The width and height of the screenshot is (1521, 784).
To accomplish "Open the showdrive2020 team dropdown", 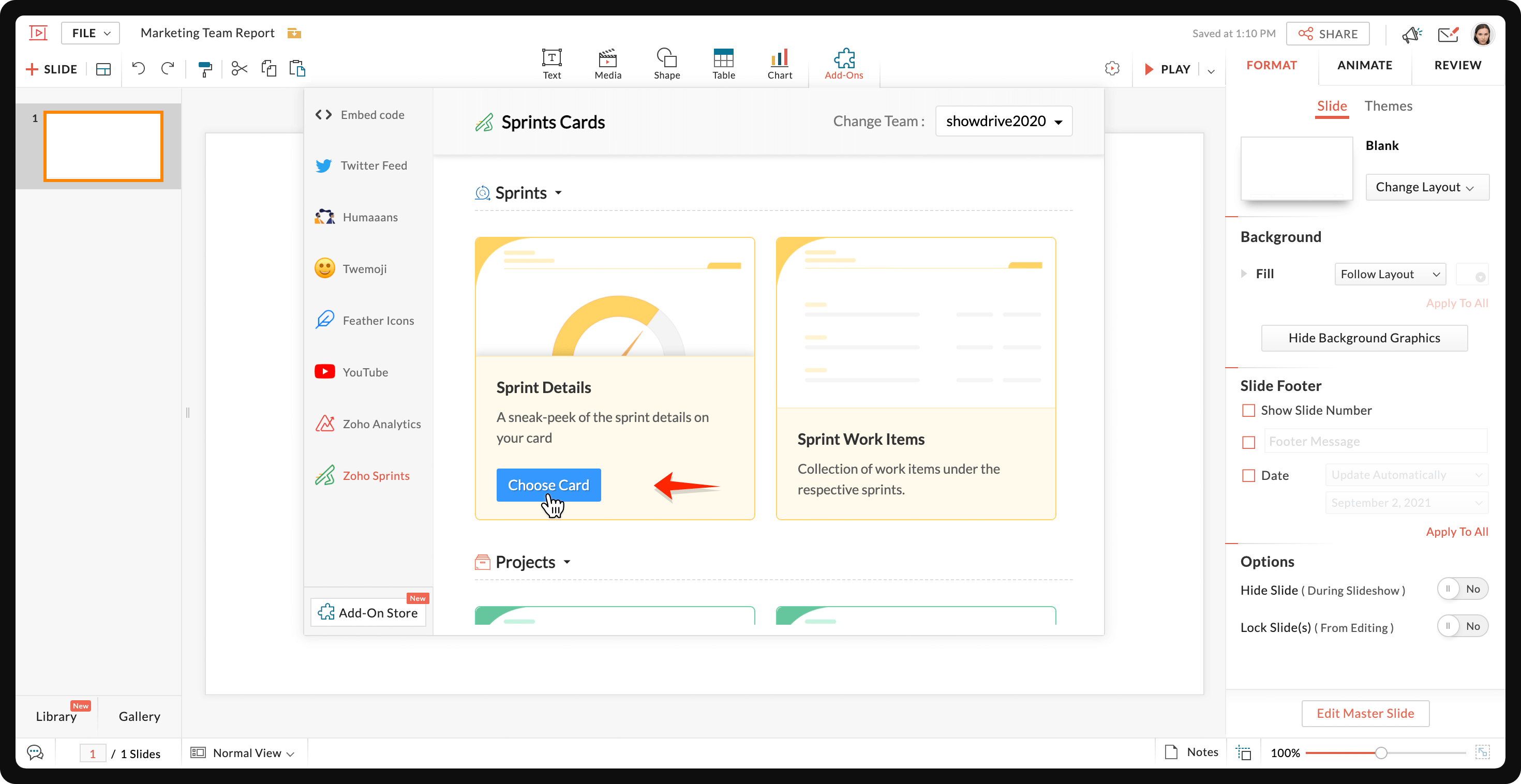I will point(1003,121).
